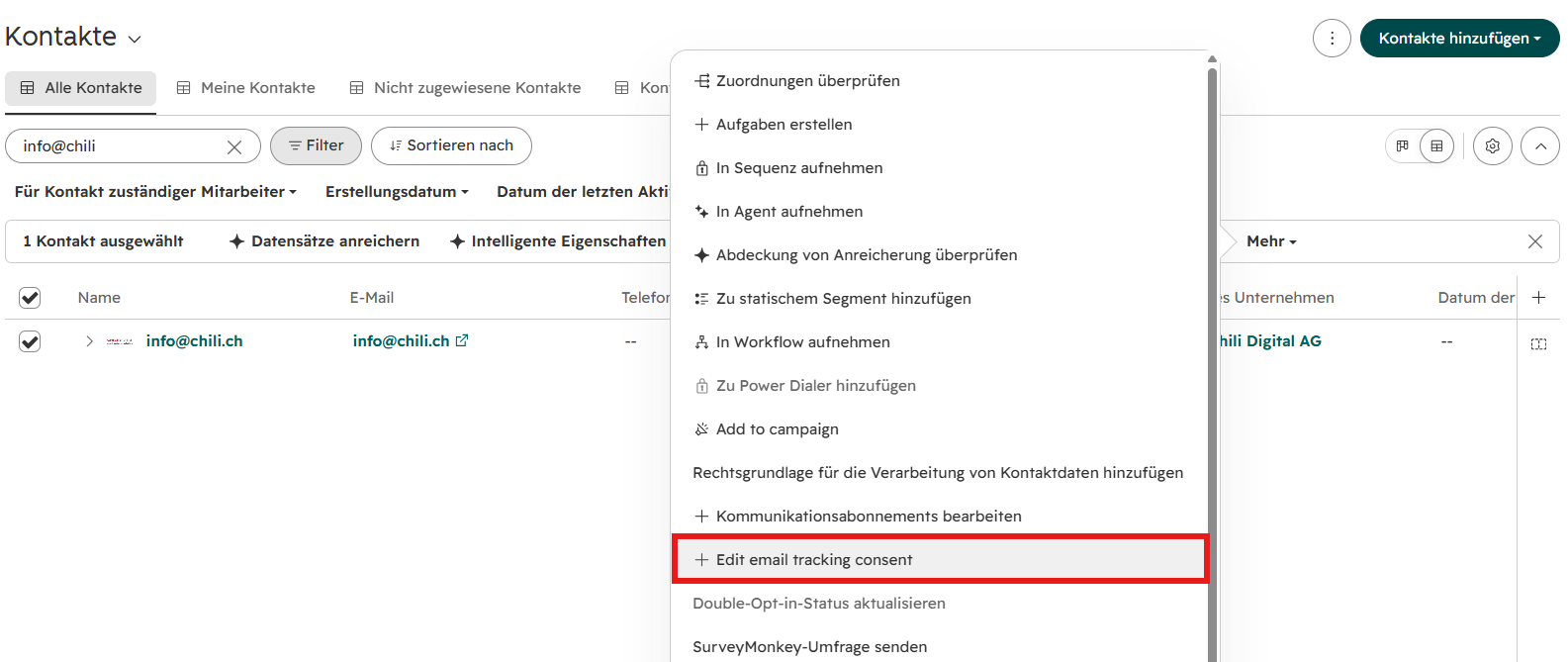Open external link icon beside info@chili.ch email
Screen dimensions: 1568x662
click(462, 340)
